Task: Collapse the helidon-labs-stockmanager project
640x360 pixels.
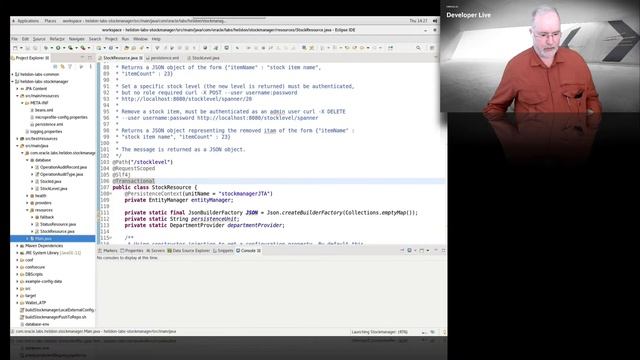Action: coord(13,82)
